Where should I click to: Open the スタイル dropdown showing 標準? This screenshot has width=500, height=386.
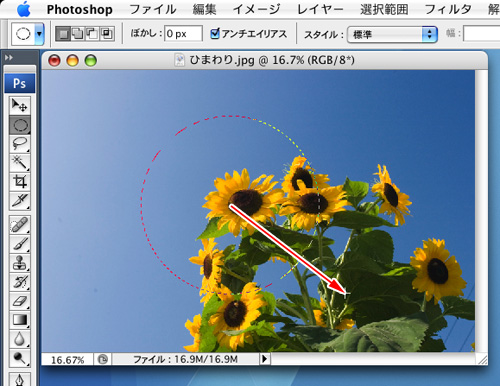392,34
